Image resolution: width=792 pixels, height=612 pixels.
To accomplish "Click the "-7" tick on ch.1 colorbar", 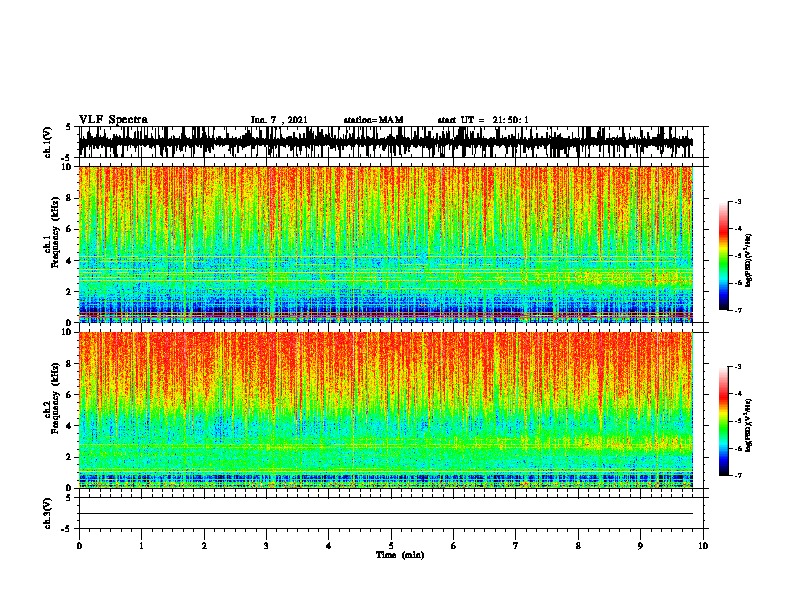I will point(738,310).
